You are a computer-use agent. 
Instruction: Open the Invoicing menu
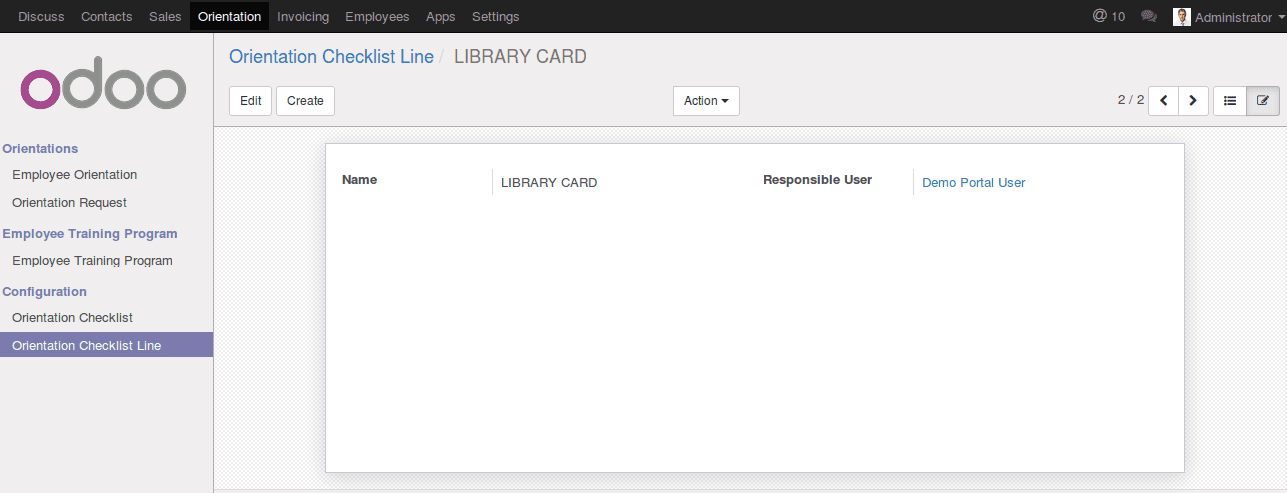[303, 16]
